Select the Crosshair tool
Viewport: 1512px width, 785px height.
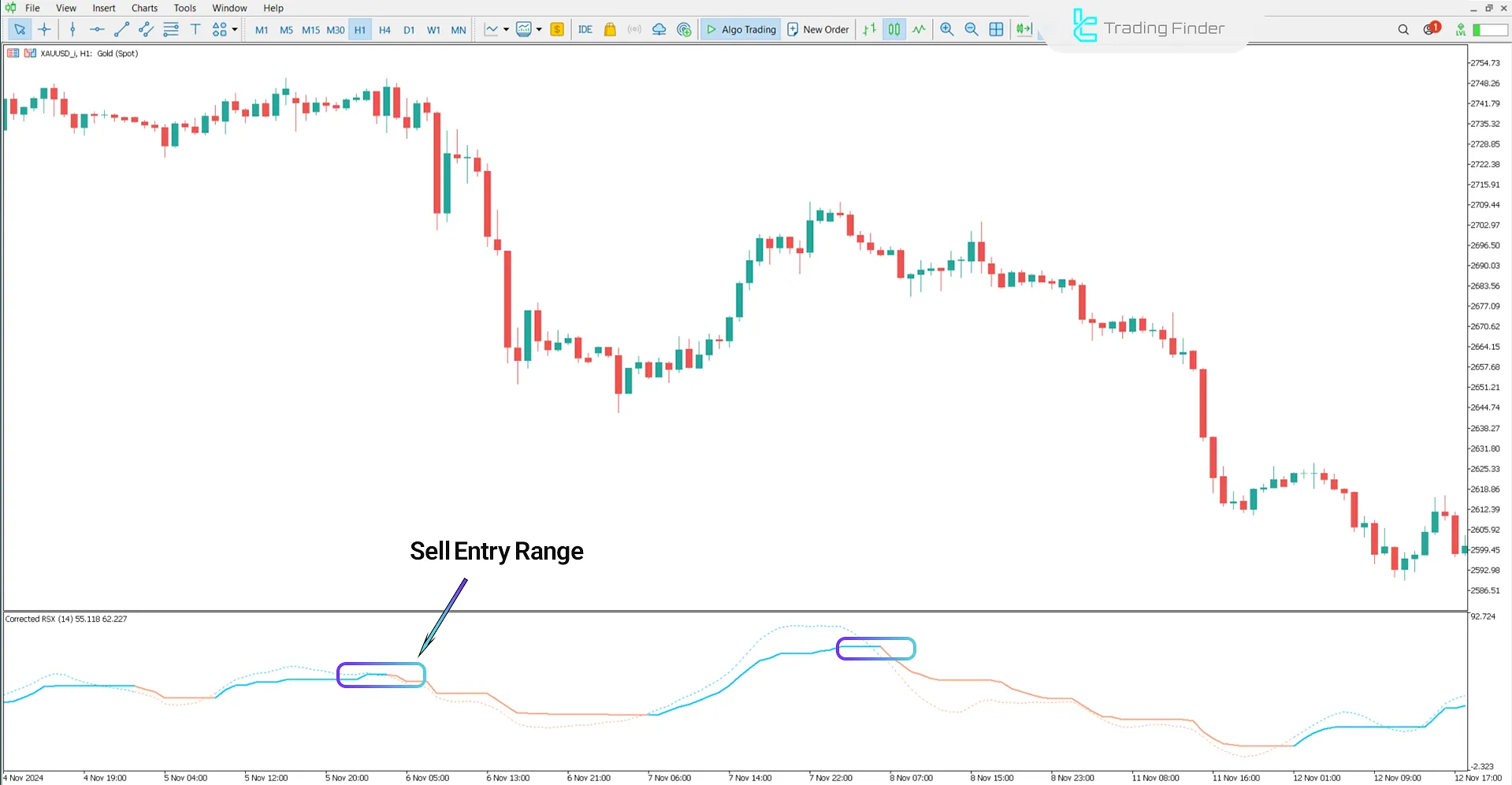pyautogui.click(x=44, y=29)
